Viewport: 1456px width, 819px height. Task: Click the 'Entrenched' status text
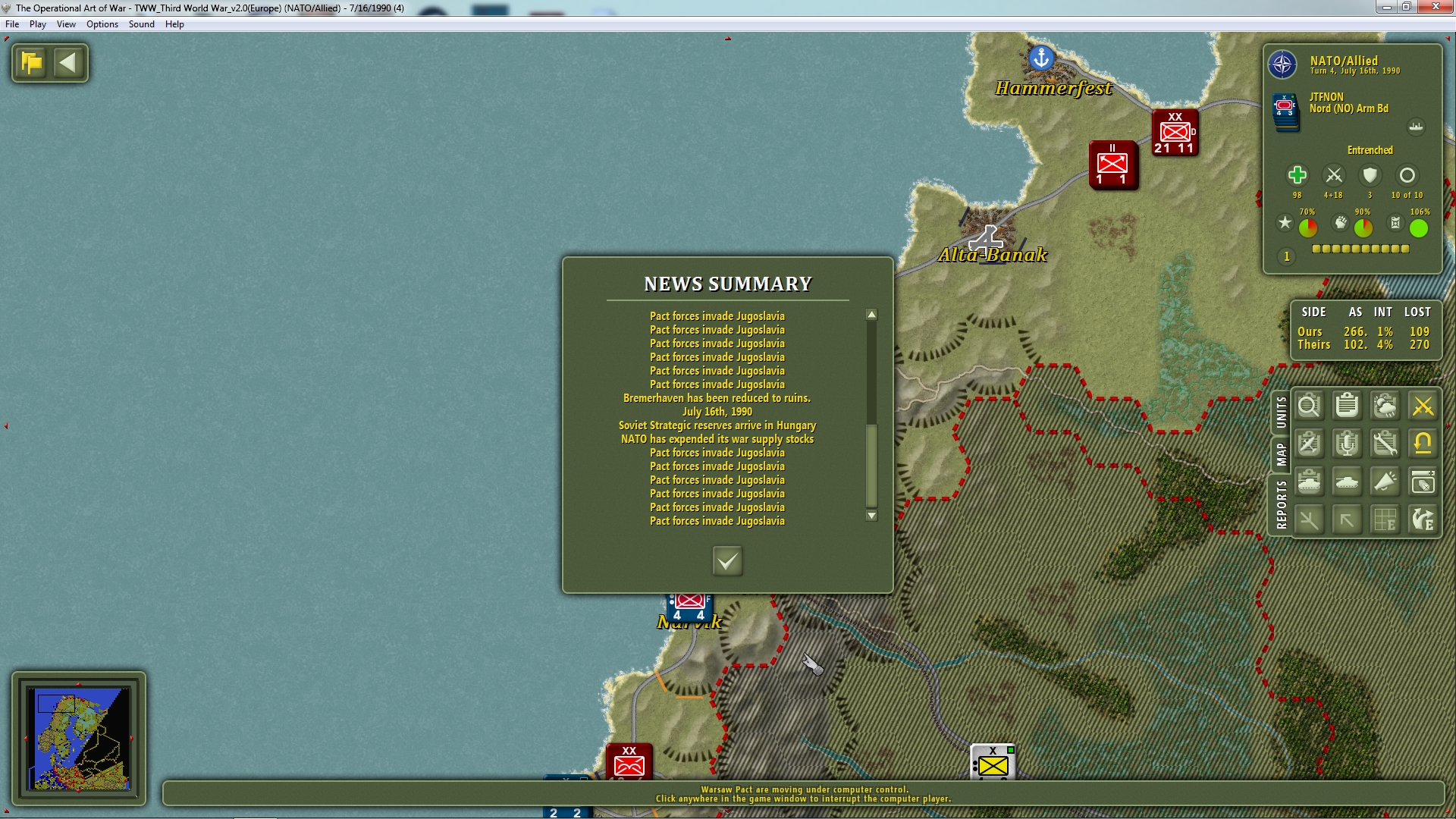pyautogui.click(x=1370, y=150)
